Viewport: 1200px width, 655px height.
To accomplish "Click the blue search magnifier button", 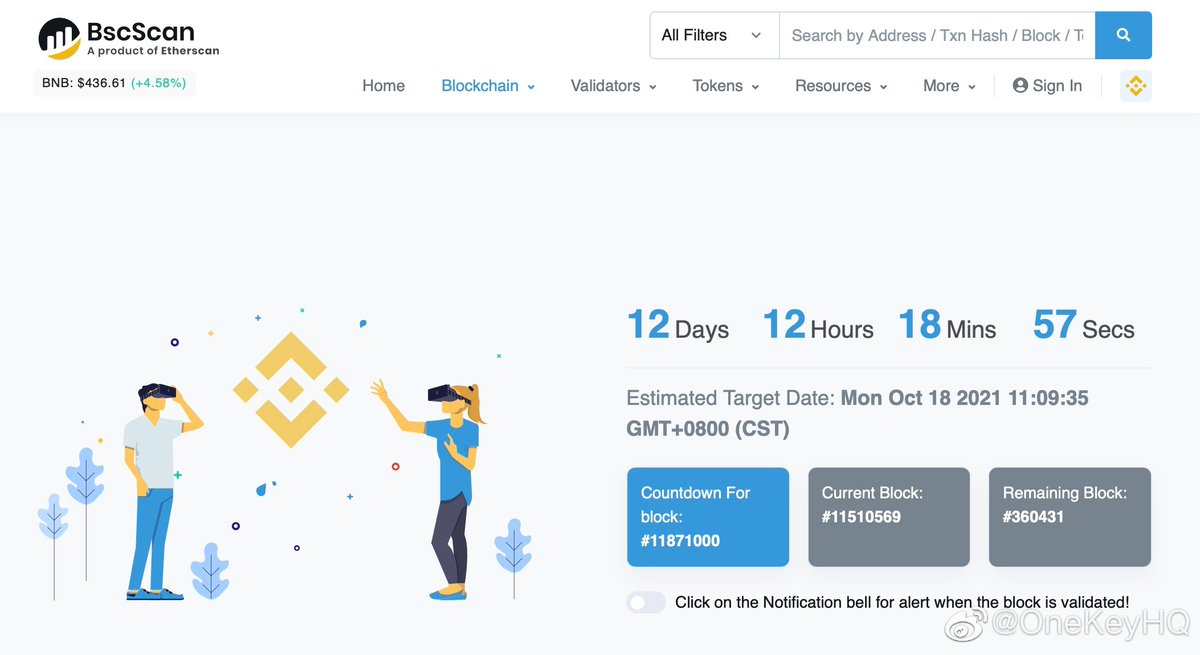I will (x=1123, y=35).
